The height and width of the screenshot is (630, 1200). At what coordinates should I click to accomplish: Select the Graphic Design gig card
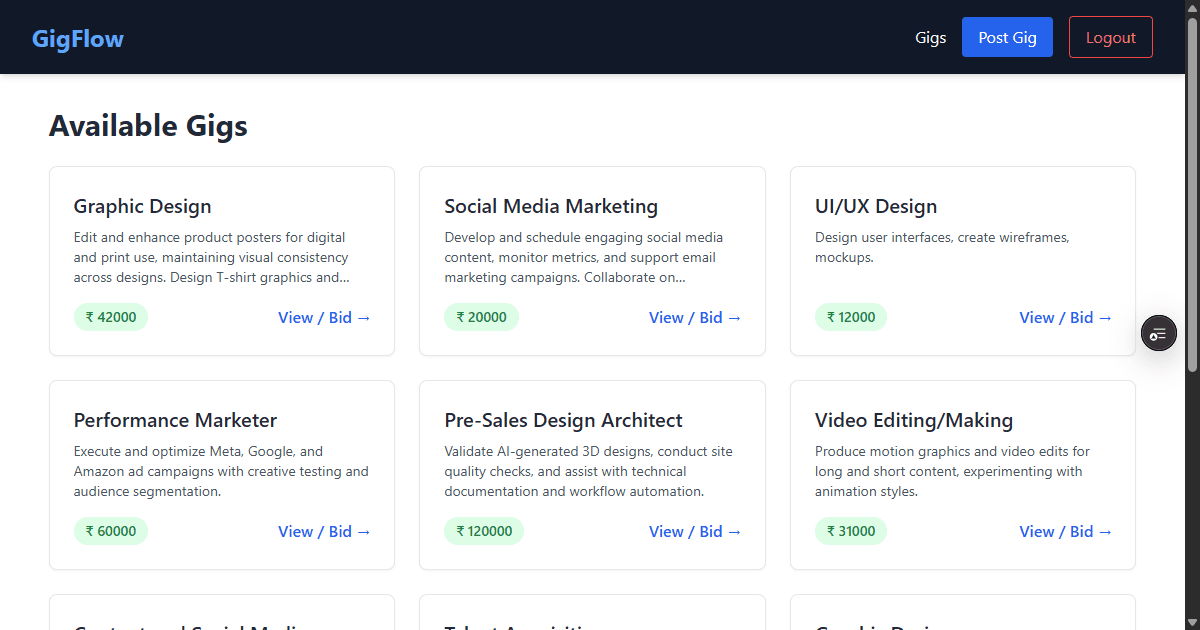[x=221, y=260]
